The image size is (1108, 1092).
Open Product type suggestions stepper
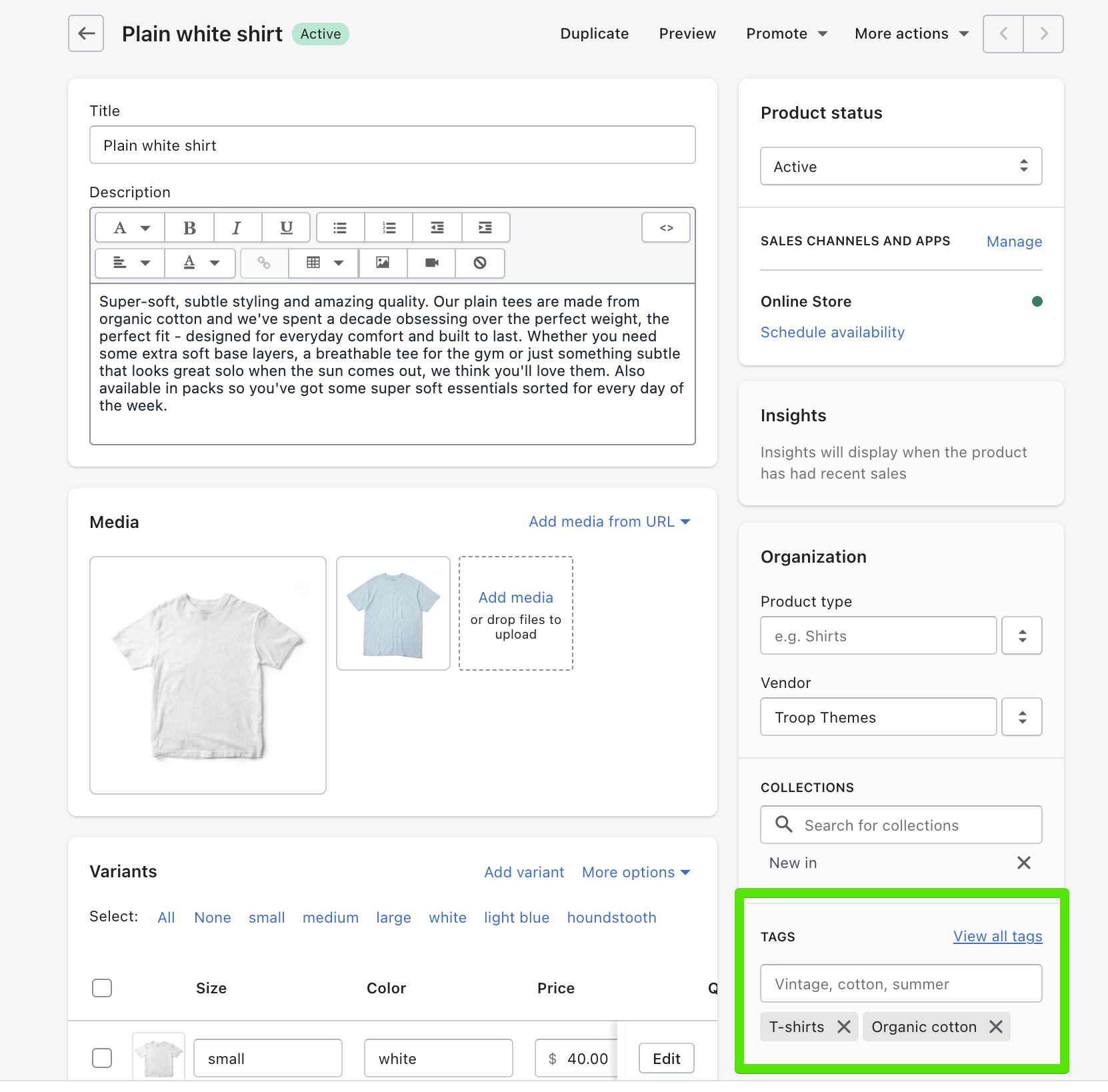(1022, 635)
